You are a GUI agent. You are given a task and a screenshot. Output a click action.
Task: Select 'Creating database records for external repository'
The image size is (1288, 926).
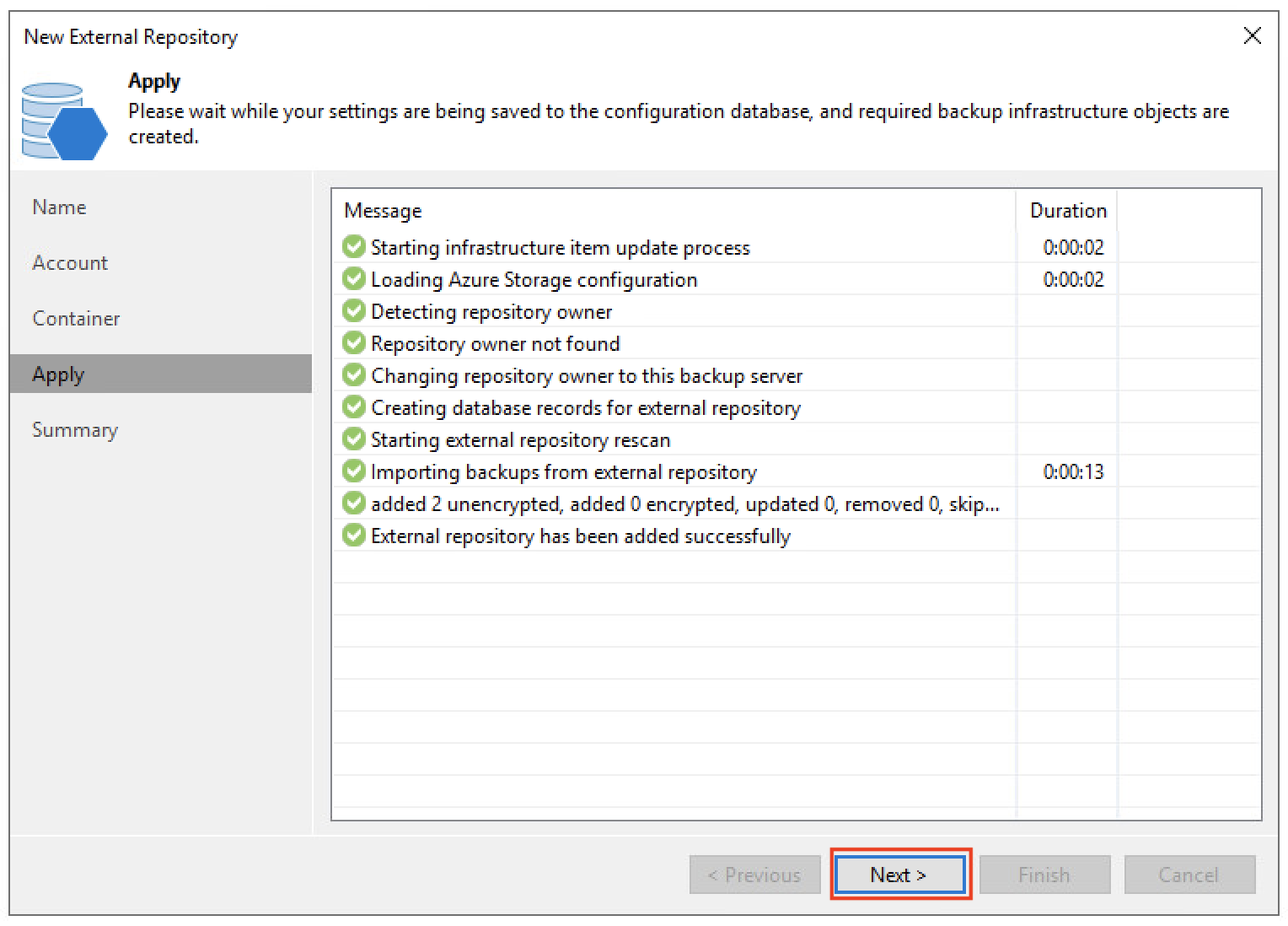[586, 408]
